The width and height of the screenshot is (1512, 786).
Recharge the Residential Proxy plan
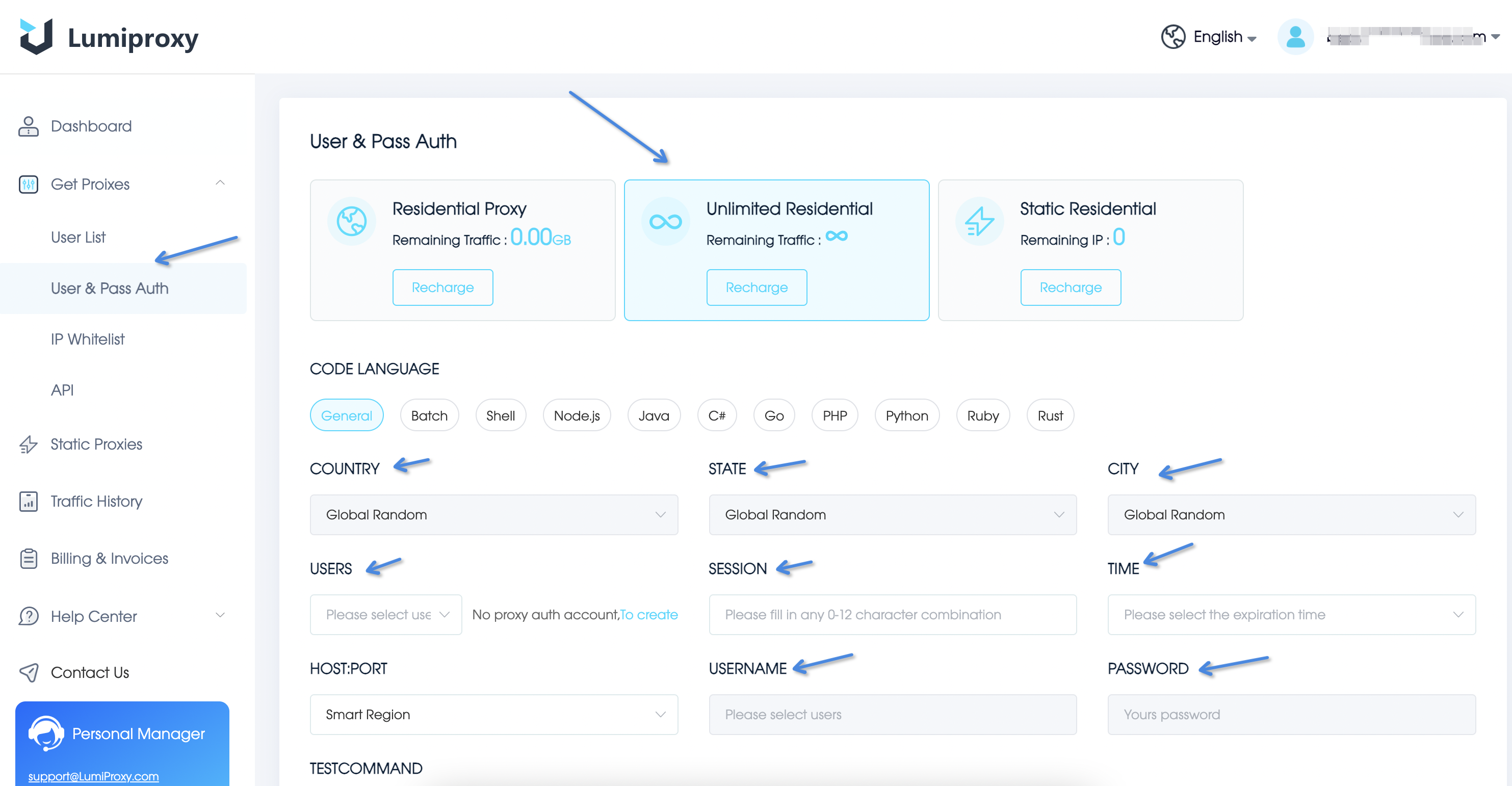coord(442,287)
